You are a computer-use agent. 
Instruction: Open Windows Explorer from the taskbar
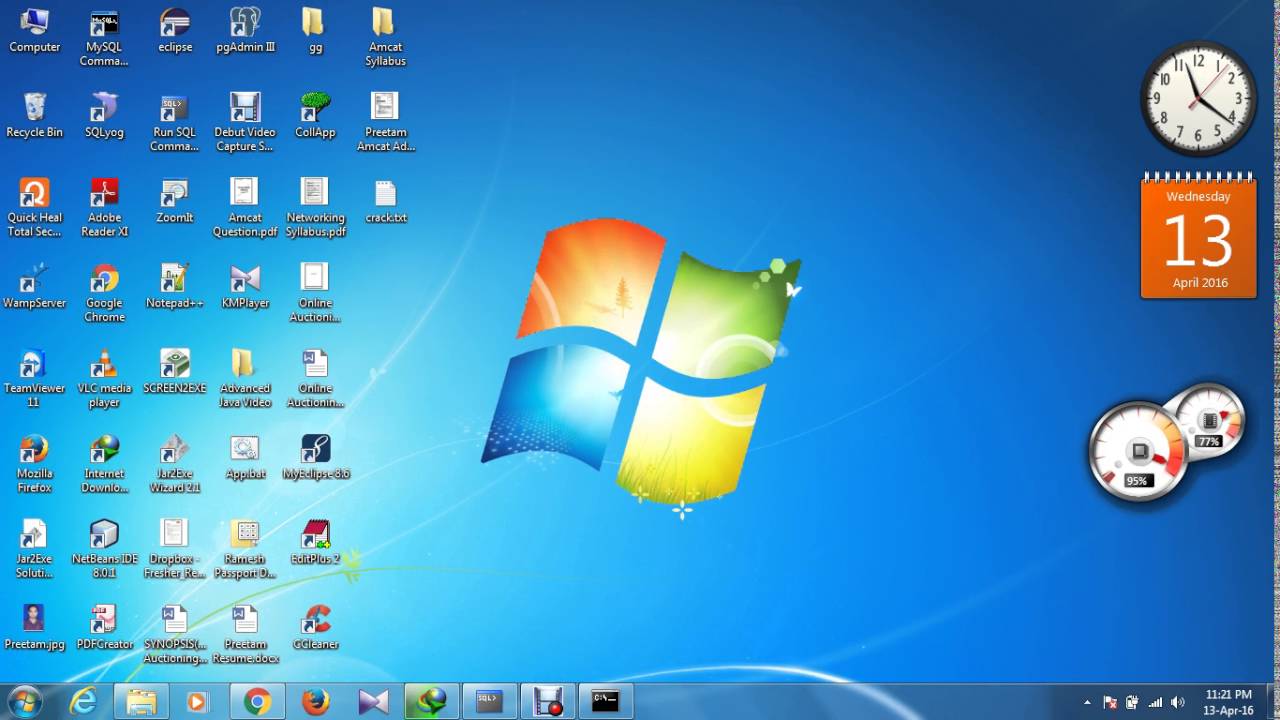(x=141, y=702)
